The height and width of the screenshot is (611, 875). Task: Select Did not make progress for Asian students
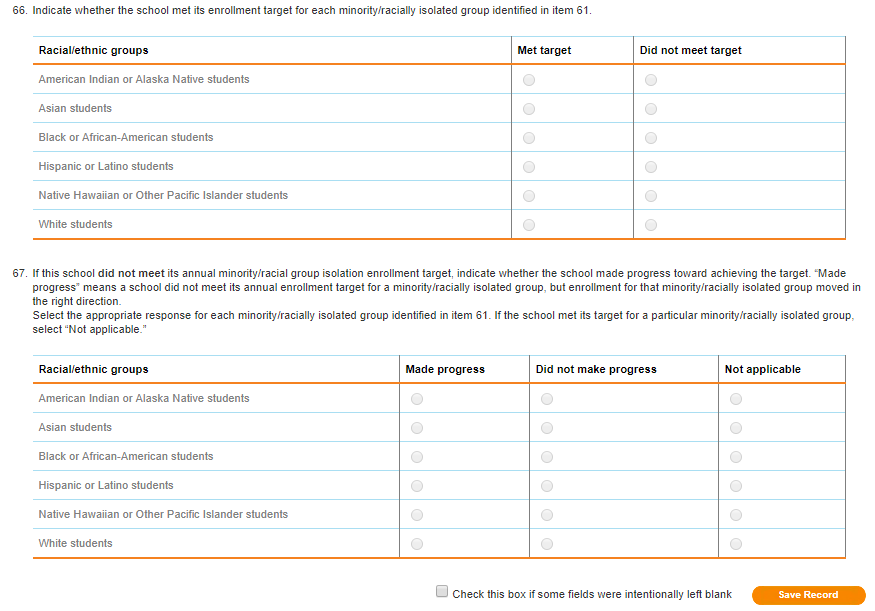[547, 428]
